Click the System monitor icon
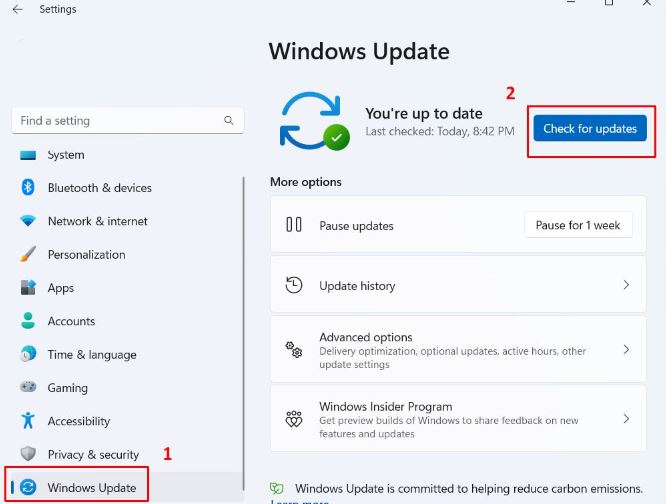This screenshot has width=666, height=504. click(28, 155)
